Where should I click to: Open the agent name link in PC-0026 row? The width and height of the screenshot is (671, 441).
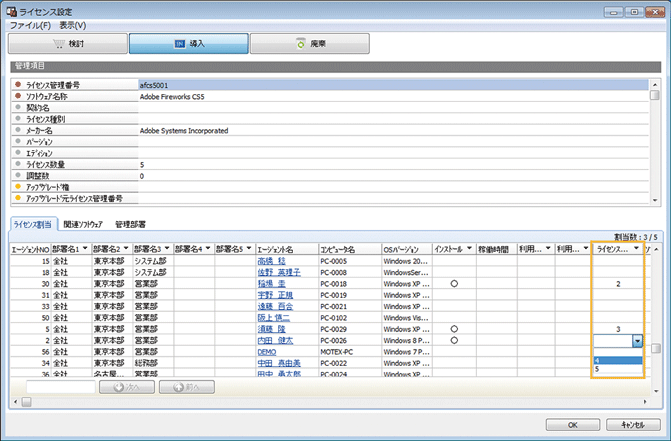(275, 340)
